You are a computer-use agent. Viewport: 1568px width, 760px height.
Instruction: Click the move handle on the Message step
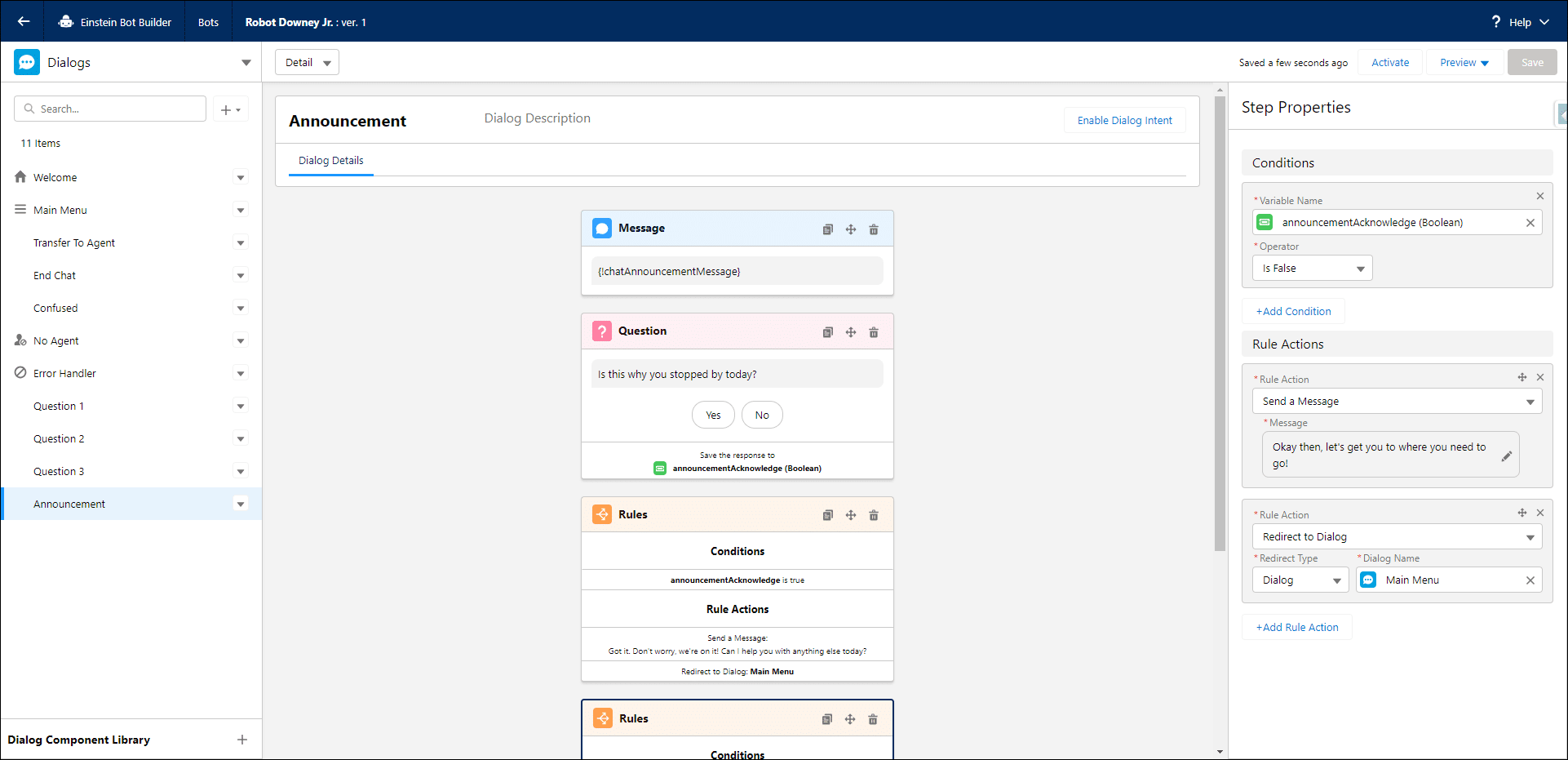pos(851,229)
